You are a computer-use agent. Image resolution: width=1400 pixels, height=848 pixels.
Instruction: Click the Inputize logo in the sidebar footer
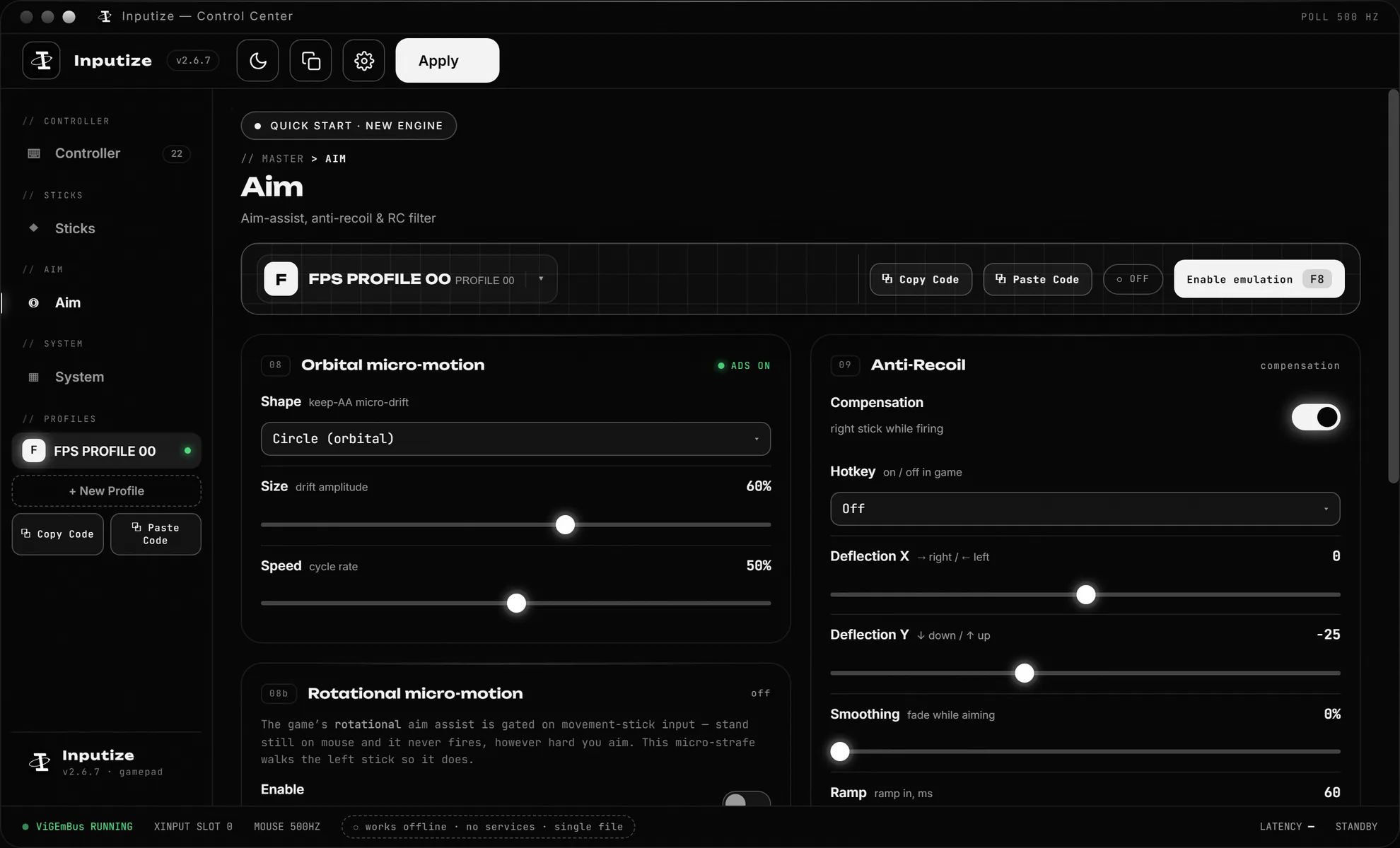[x=40, y=762]
